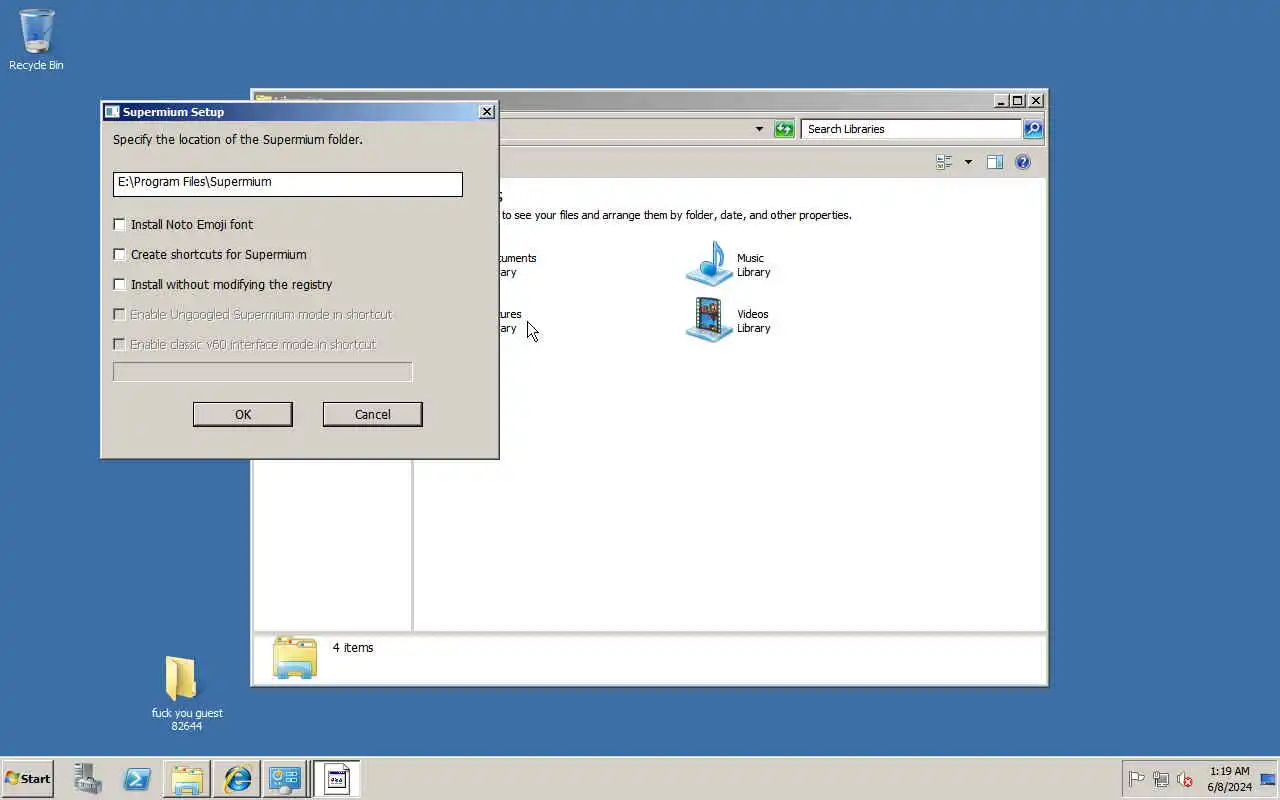The height and width of the screenshot is (800, 1280).
Task: Select the 'Videos Library' label text
Action: click(753, 321)
